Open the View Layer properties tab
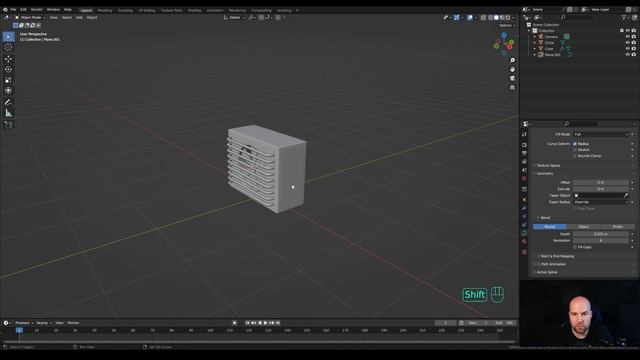640x360 pixels. point(524,162)
